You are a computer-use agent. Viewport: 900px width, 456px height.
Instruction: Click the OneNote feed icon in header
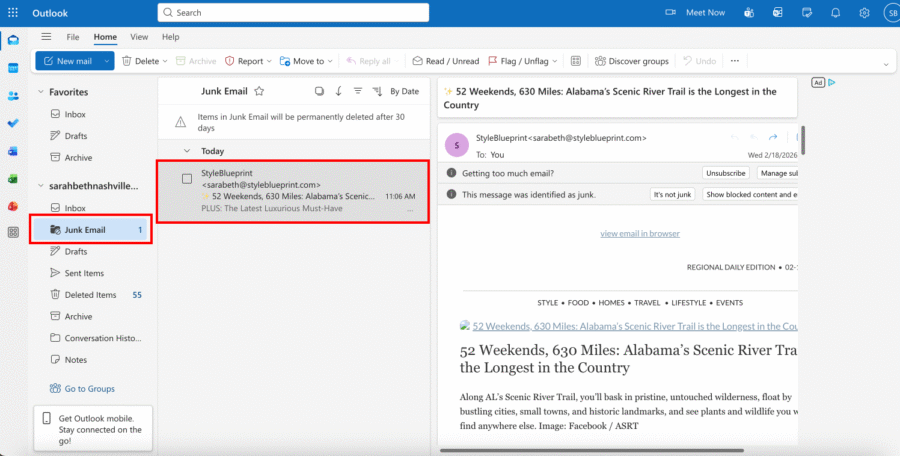point(778,13)
